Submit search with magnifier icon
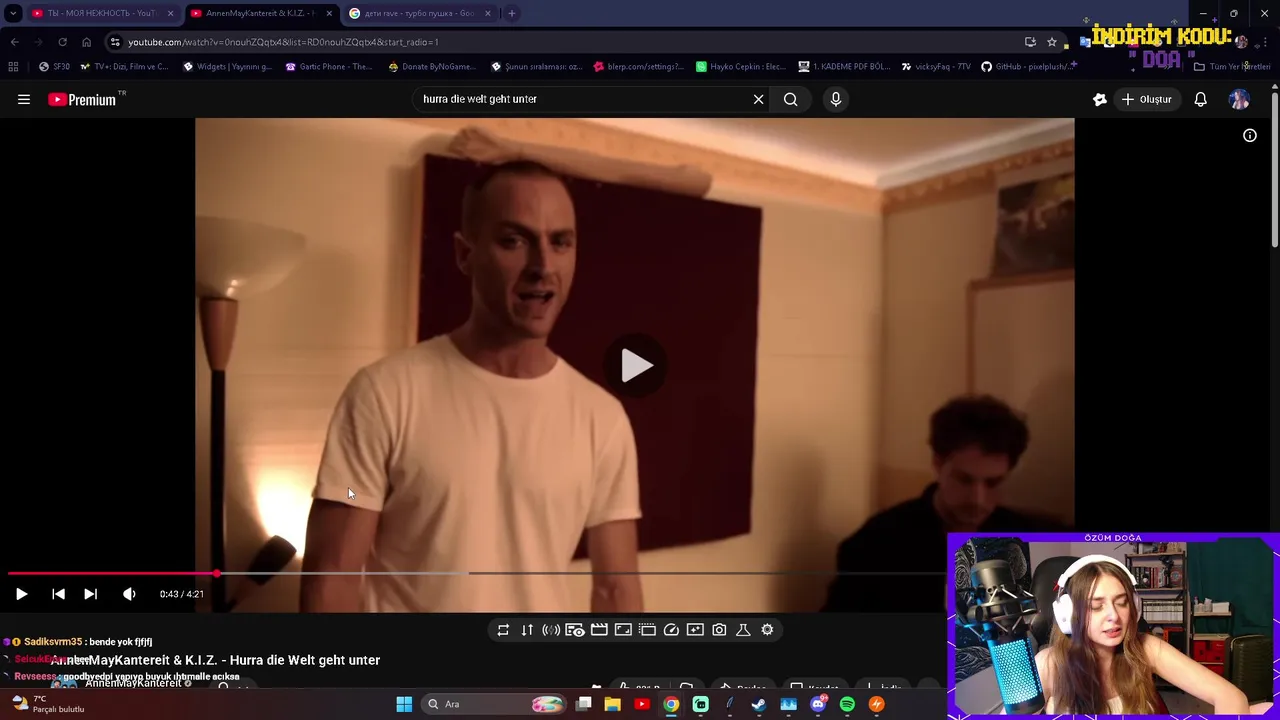Viewport: 1280px width, 720px height. pos(791,99)
